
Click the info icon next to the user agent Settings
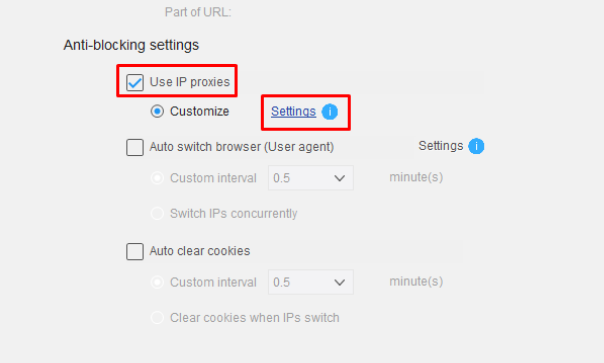pyautogui.click(x=476, y=146)
